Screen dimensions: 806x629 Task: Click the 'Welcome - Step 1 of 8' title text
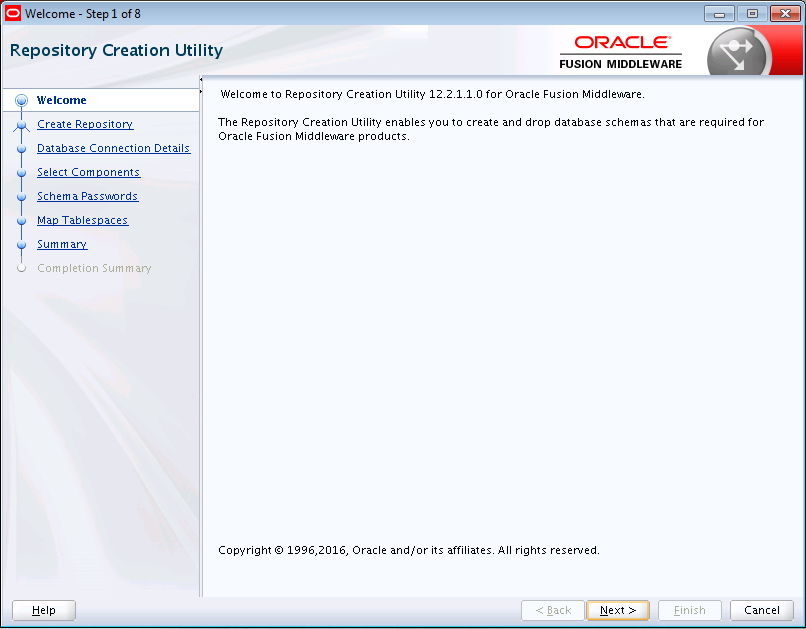pyautogui.click(x=83, y=14)
